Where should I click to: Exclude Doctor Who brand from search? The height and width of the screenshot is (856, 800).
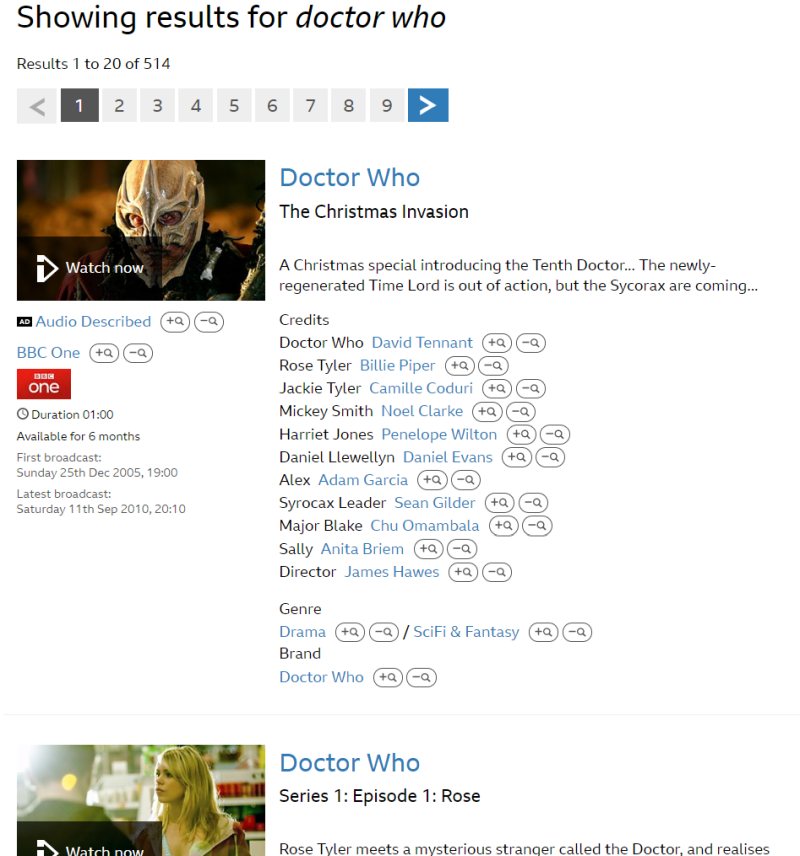(422, 677)
